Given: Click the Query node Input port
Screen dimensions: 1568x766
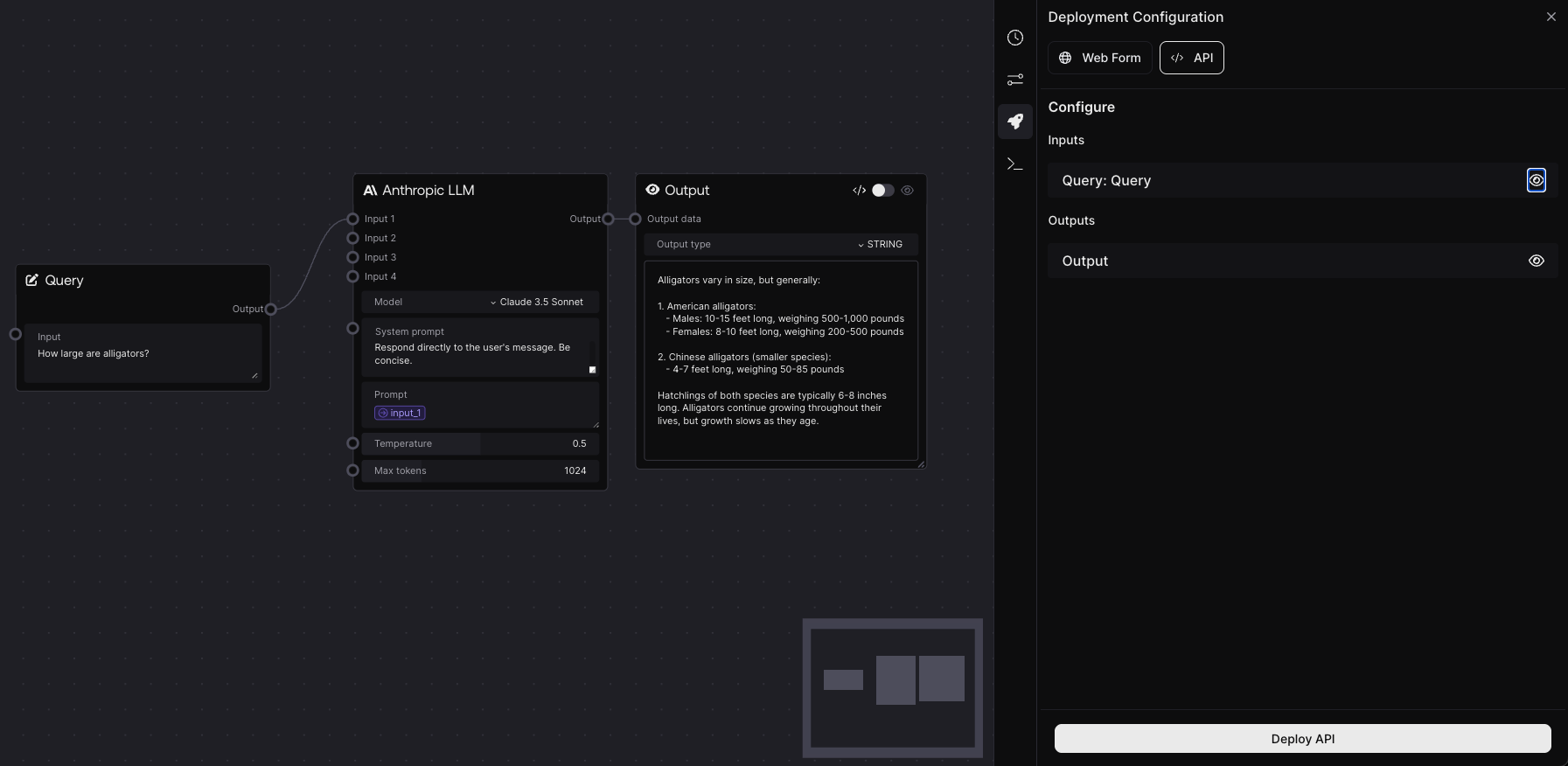Looking at the screenshot, I should pyautogui.click(x=15, y=334).
